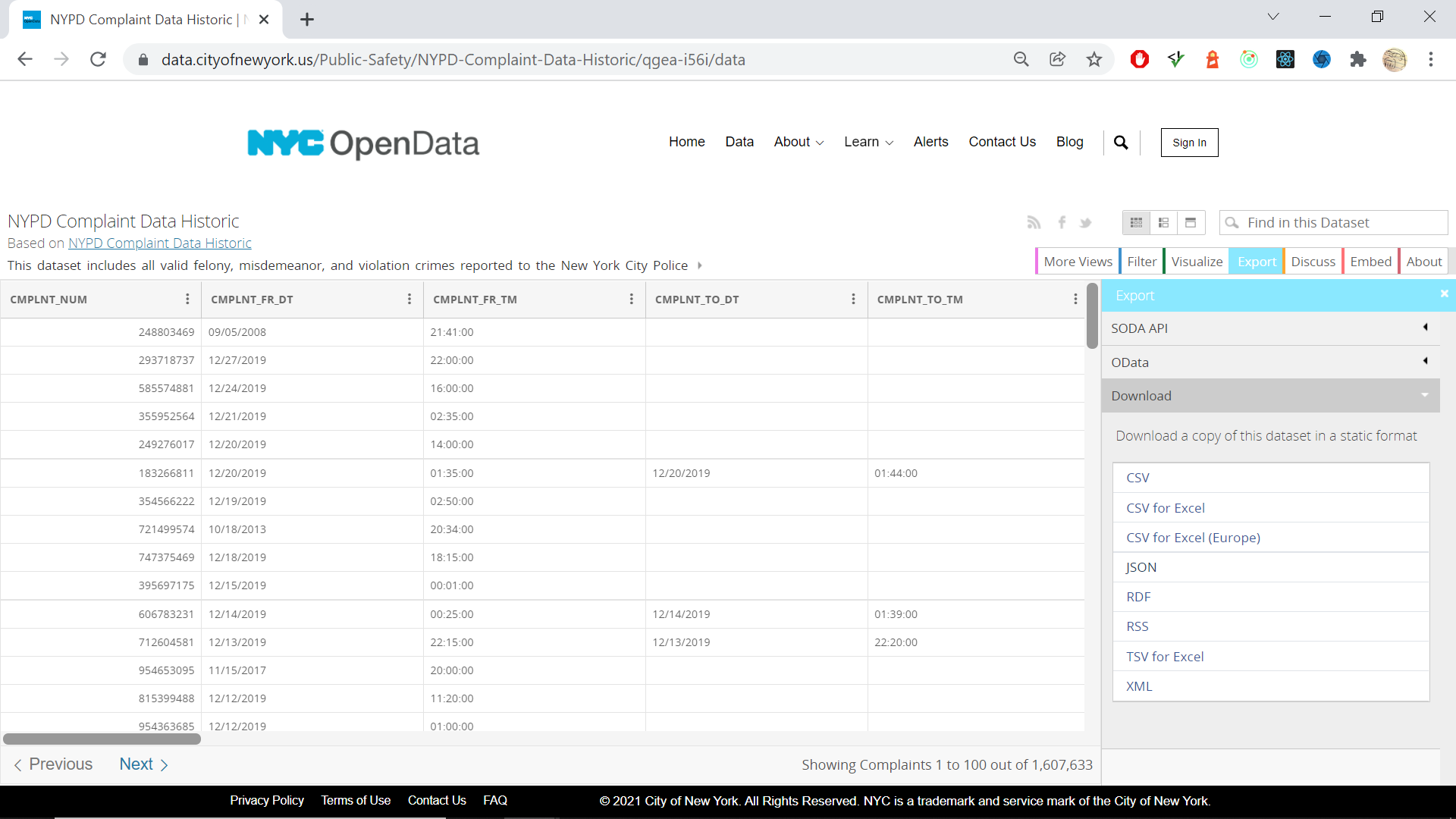1456x819 pixels.
Task: Click the table horizontal scrollbar
Action: tap(102, 739)
